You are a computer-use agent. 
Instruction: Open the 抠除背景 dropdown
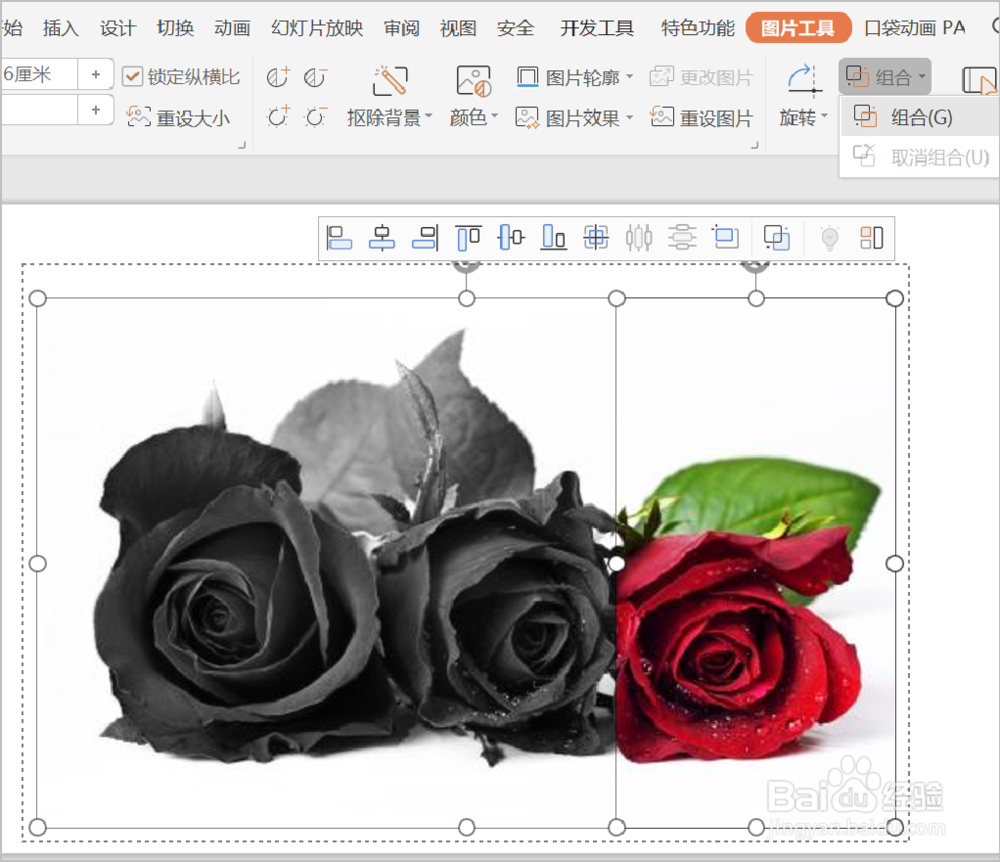pos(390,118)
